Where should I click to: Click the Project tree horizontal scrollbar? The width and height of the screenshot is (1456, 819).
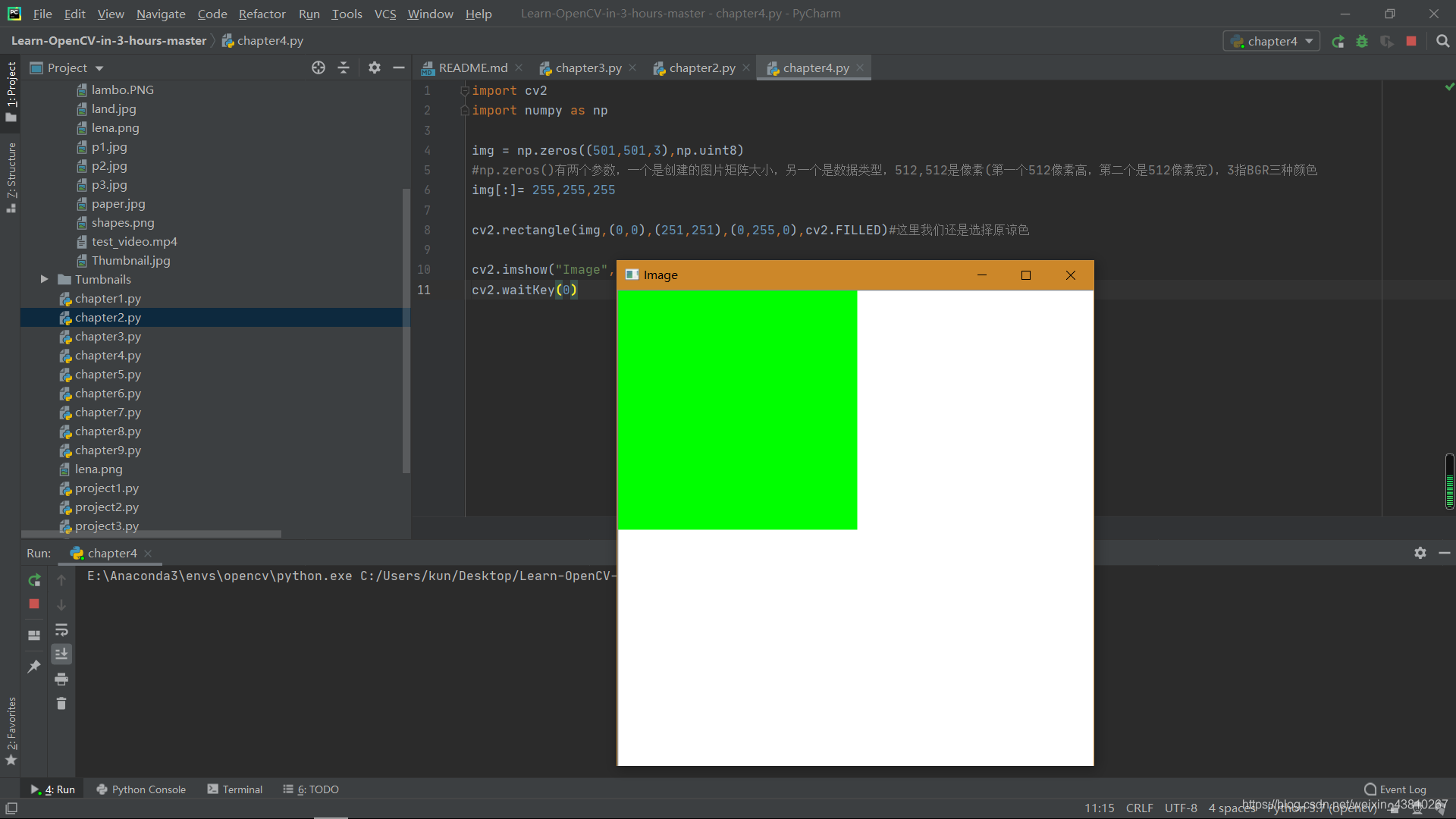pos(152,534)
